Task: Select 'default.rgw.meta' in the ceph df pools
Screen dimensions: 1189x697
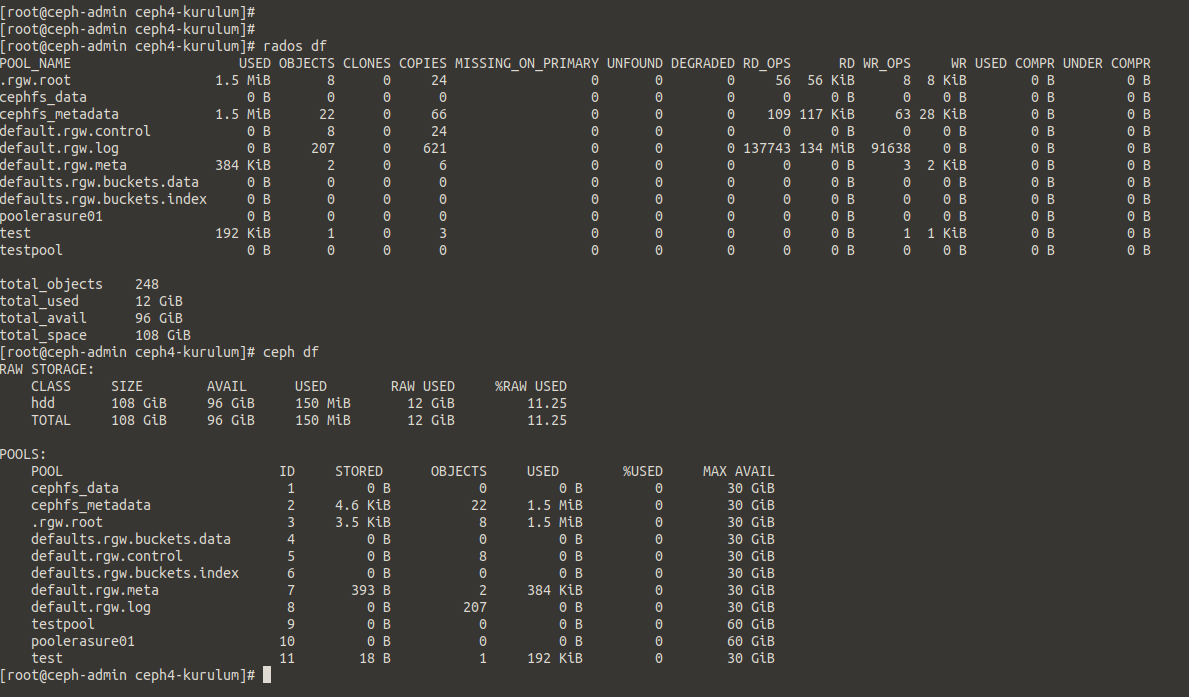Action: click(95, 590)
